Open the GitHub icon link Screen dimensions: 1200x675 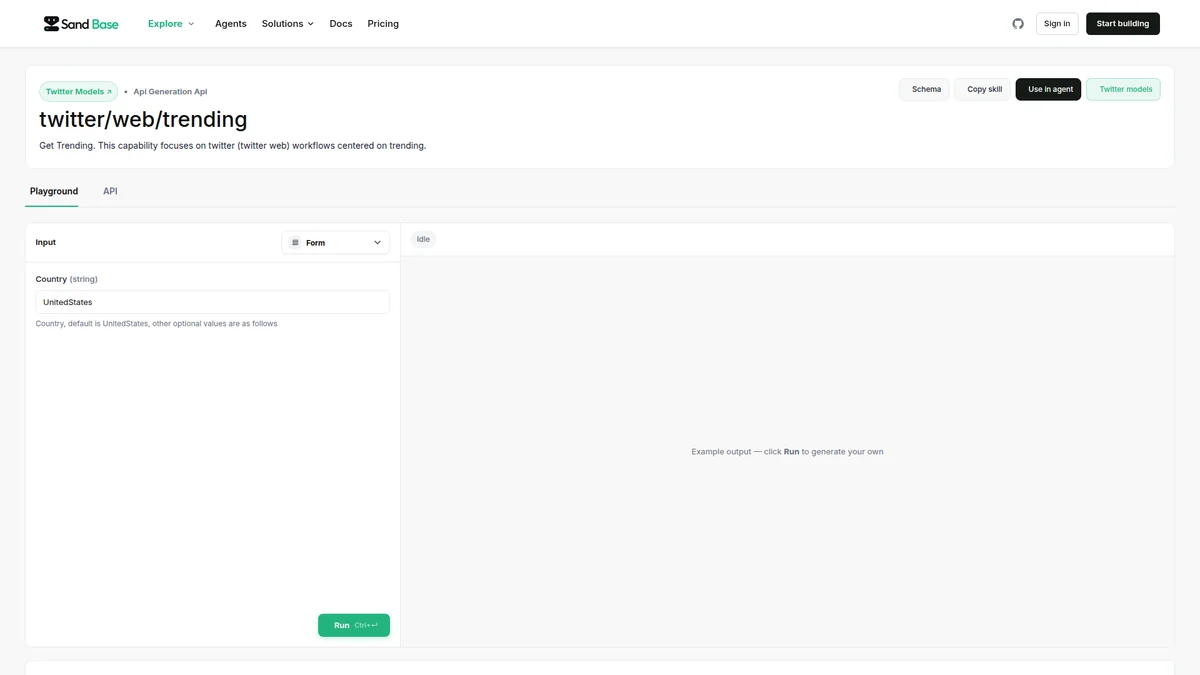(x=1018, y=23)
